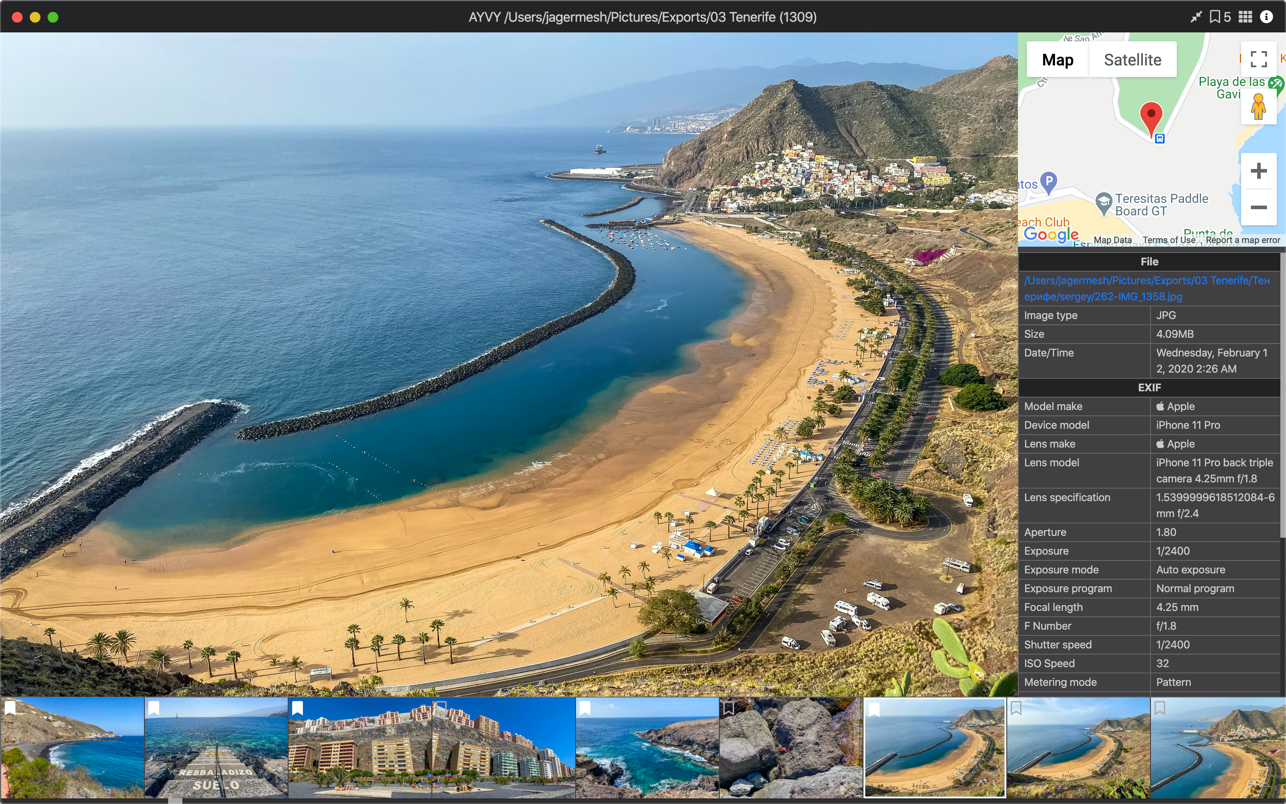Screen dimensions: 1286x804
Task: Toggle bookmark on the Resbaladizo Suelo thumbnail
Action: [x=154, y=708]
